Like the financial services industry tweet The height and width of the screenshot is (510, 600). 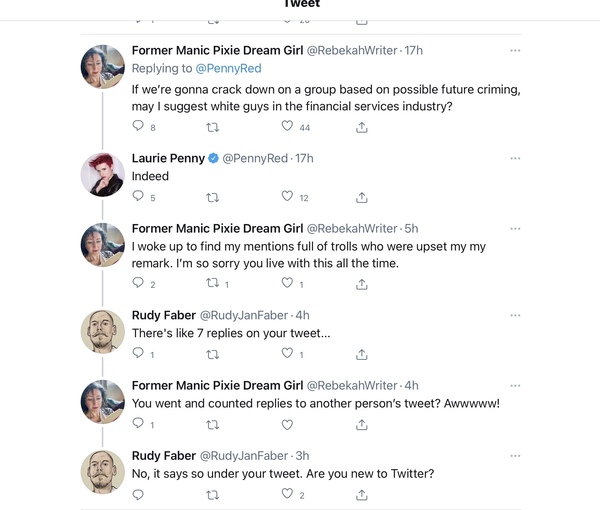coord(287,126)
